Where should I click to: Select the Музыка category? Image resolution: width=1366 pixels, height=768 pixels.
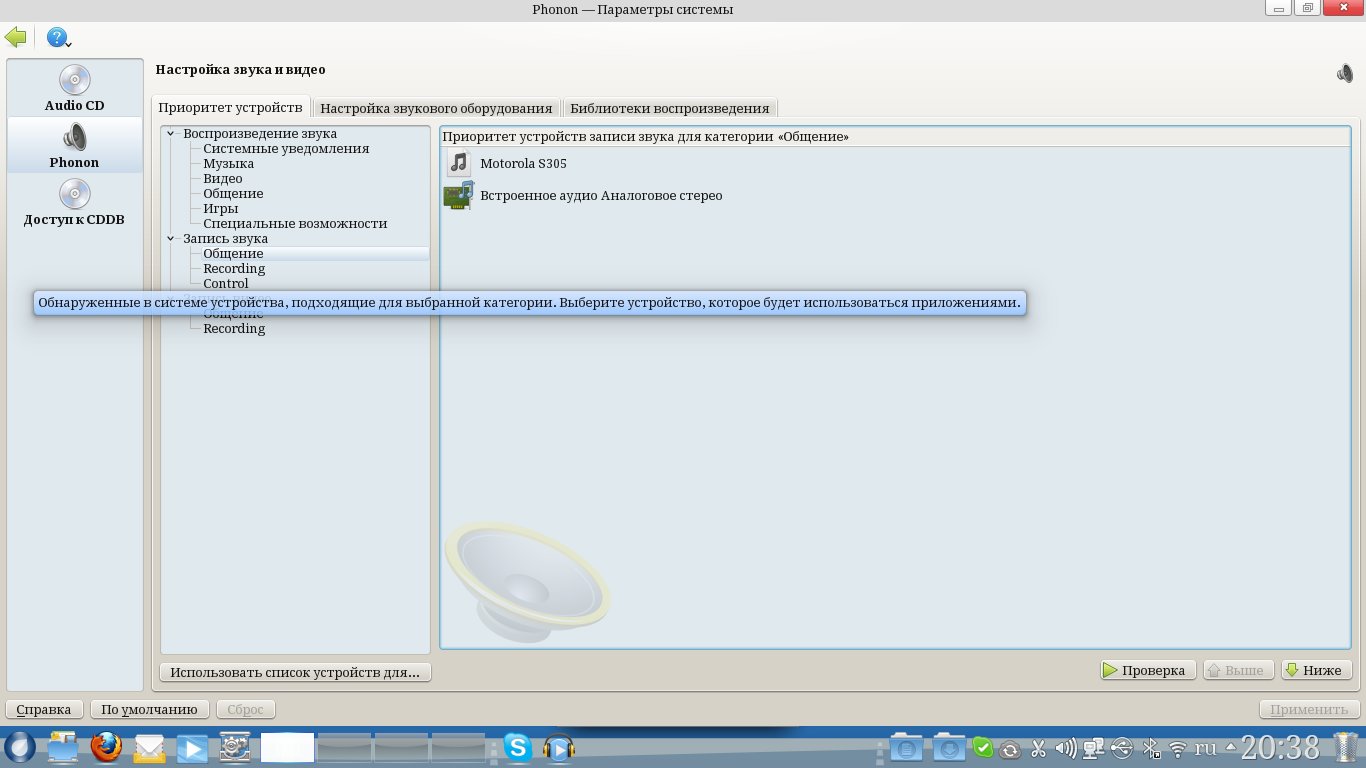228,163
